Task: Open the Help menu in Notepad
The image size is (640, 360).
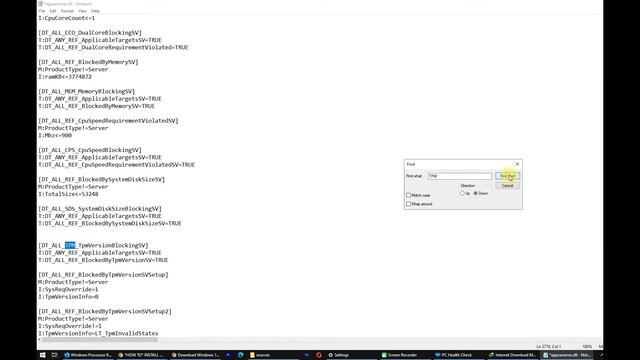Action: pyautogui.click(x=95, y=11)
